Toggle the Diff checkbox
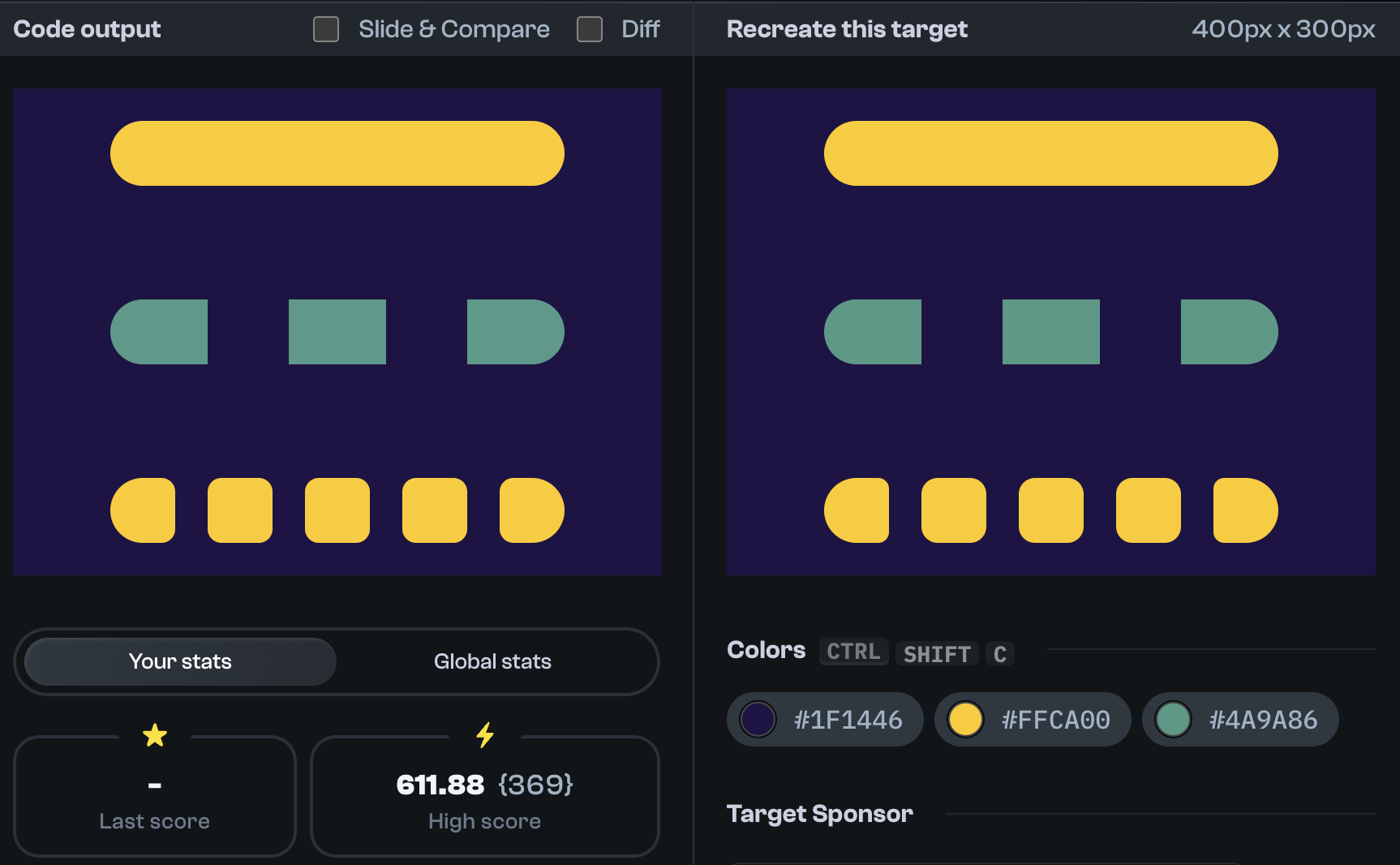 pyautogui.click(x=590, y=29)
